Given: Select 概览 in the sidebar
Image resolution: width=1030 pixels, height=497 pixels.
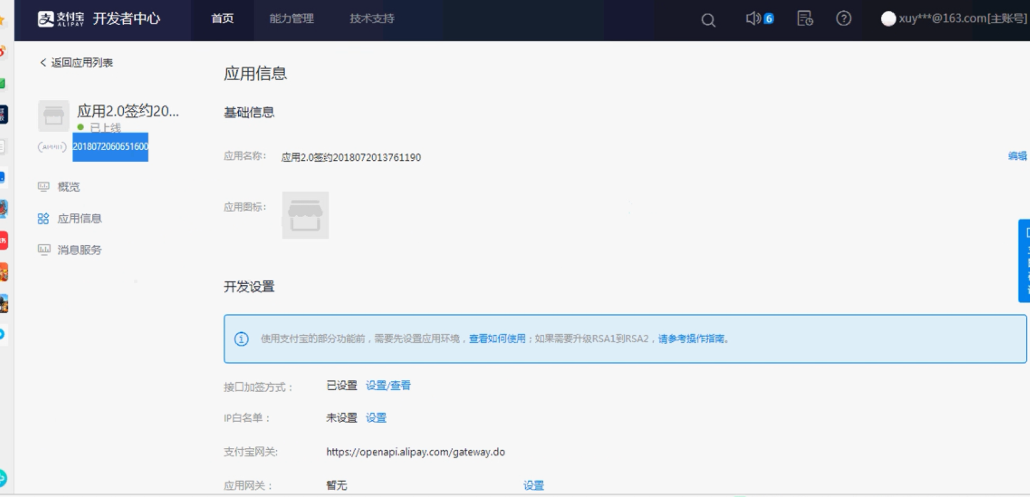Looking at the screenshot, I should tap(68, 187).
